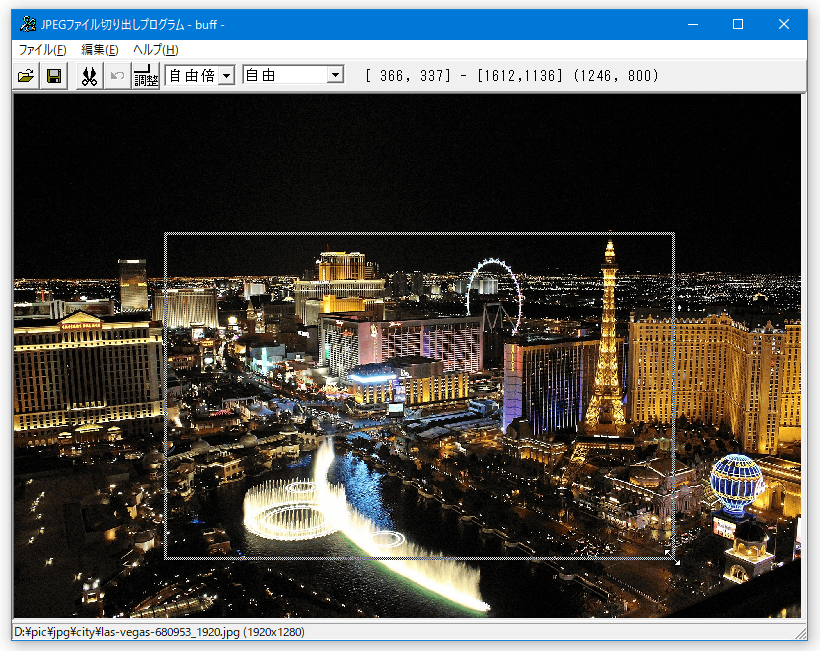Save the image with the floppy disk icon
Image resolution: width=820 pixels, height=651 pixels.
pos(54,76)
